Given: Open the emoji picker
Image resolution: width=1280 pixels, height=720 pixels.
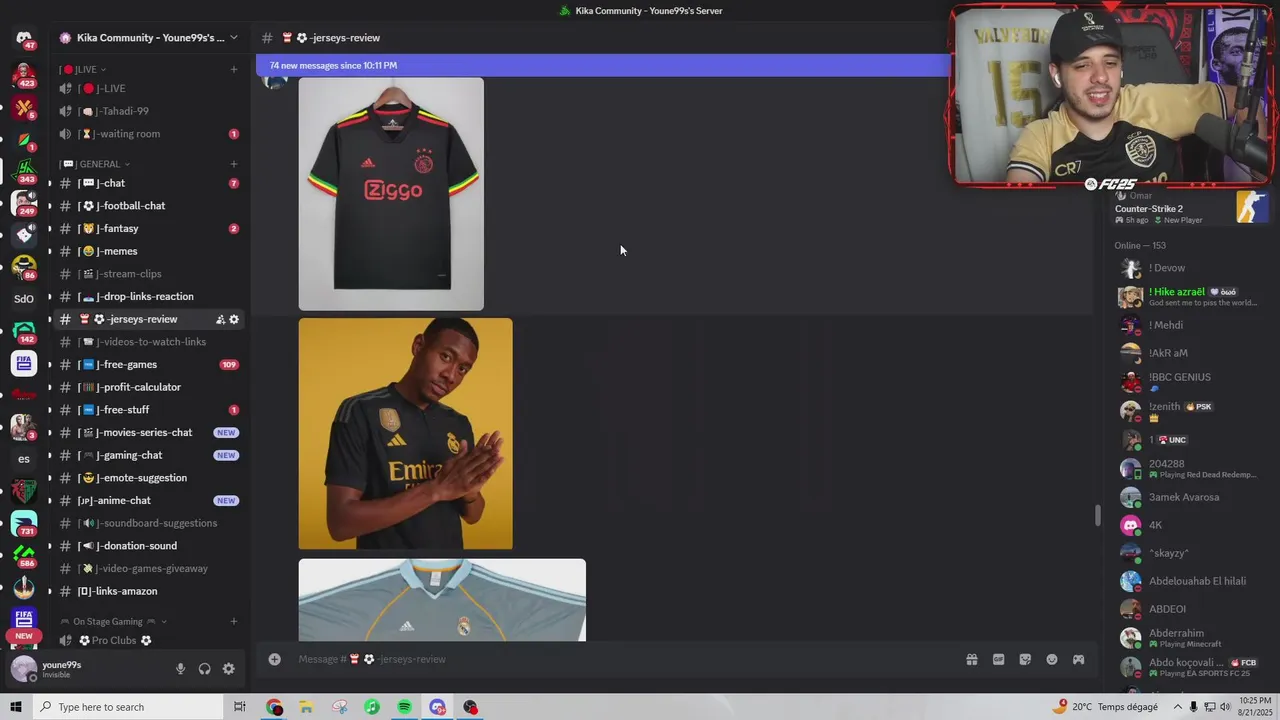Looking at the screenshot, I should click(x=1052, y=659).
